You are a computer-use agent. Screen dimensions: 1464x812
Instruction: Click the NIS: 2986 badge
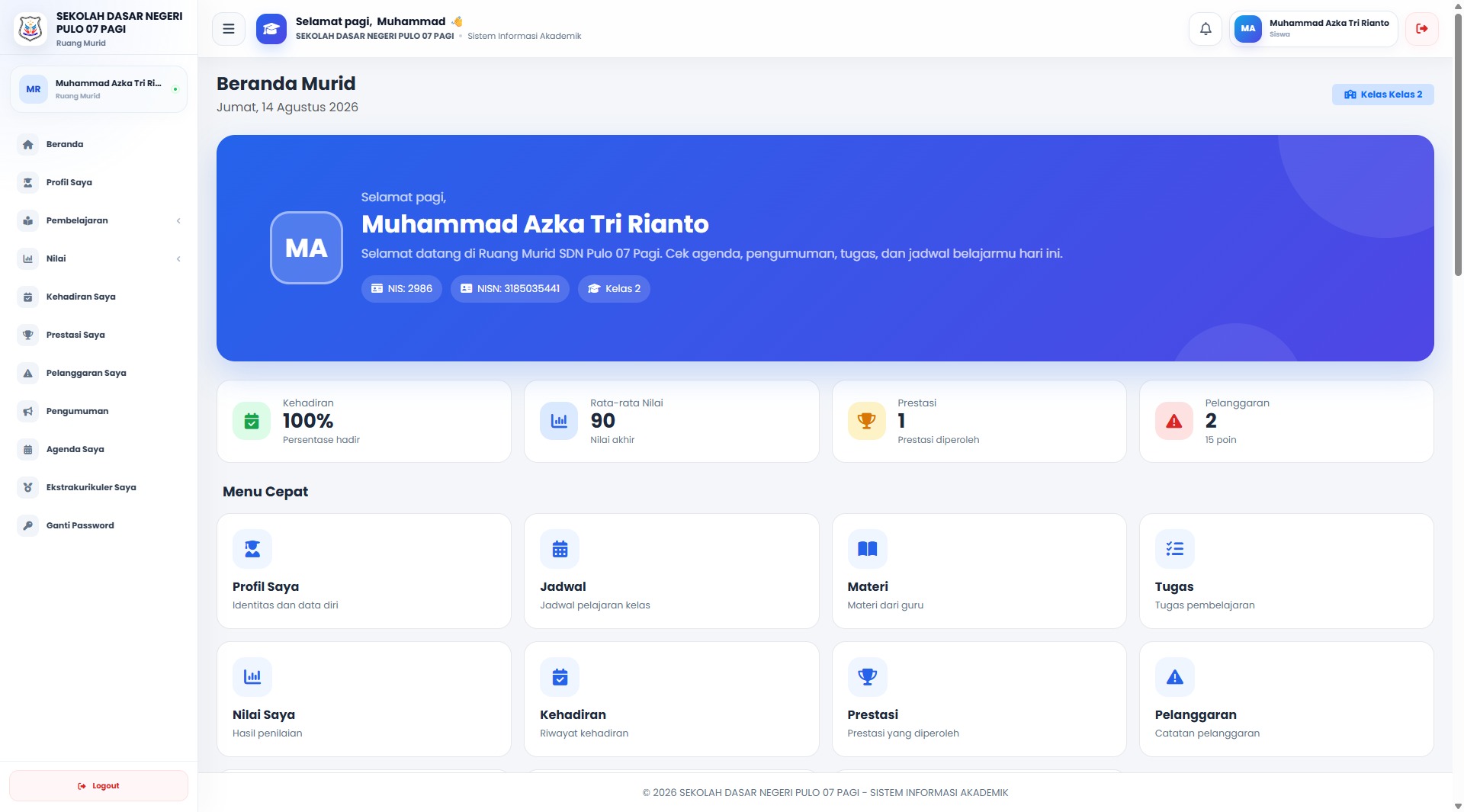401,289
